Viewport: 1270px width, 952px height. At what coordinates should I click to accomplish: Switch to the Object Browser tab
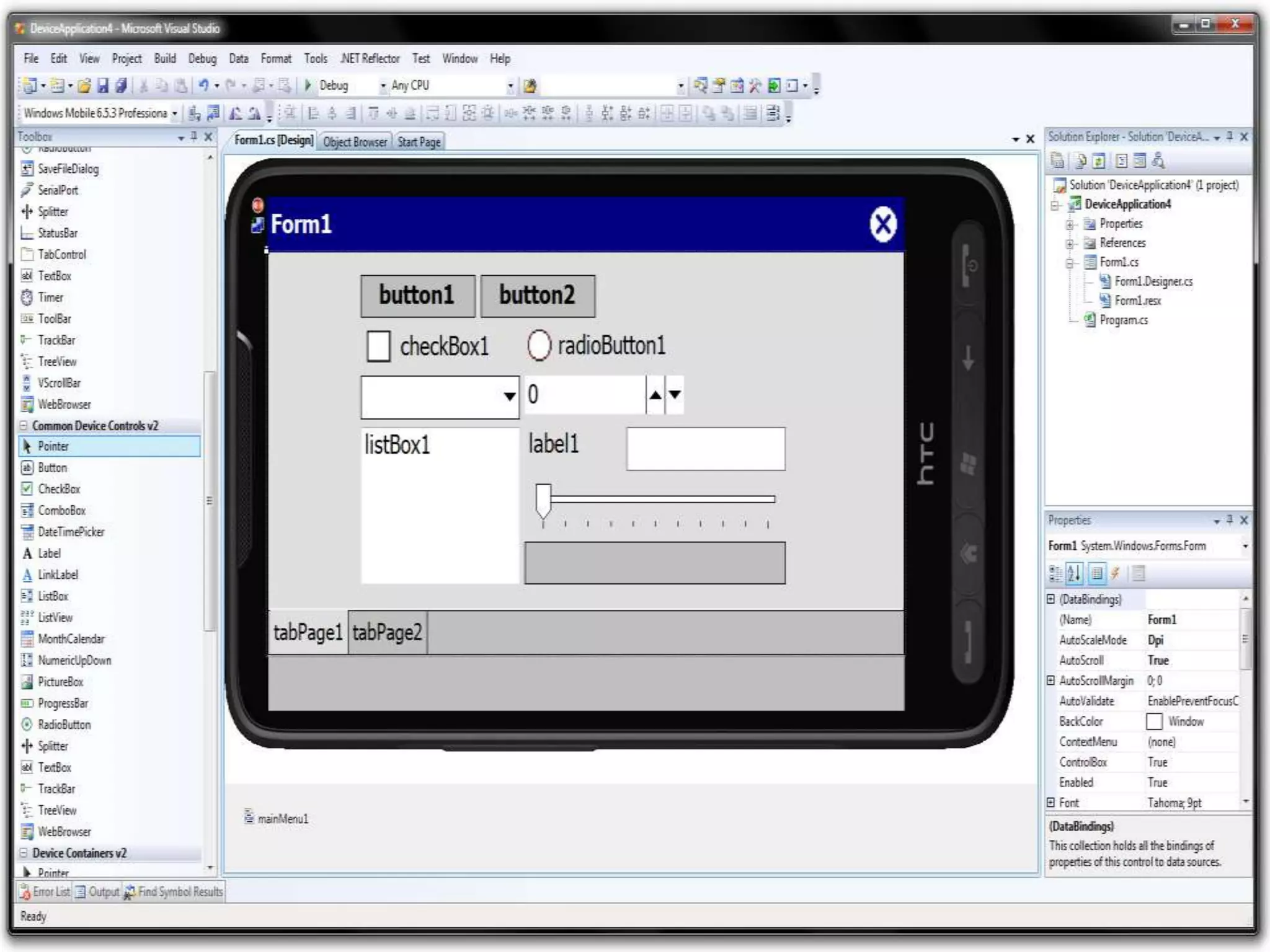pyautogui.click(x=355, y=142)
